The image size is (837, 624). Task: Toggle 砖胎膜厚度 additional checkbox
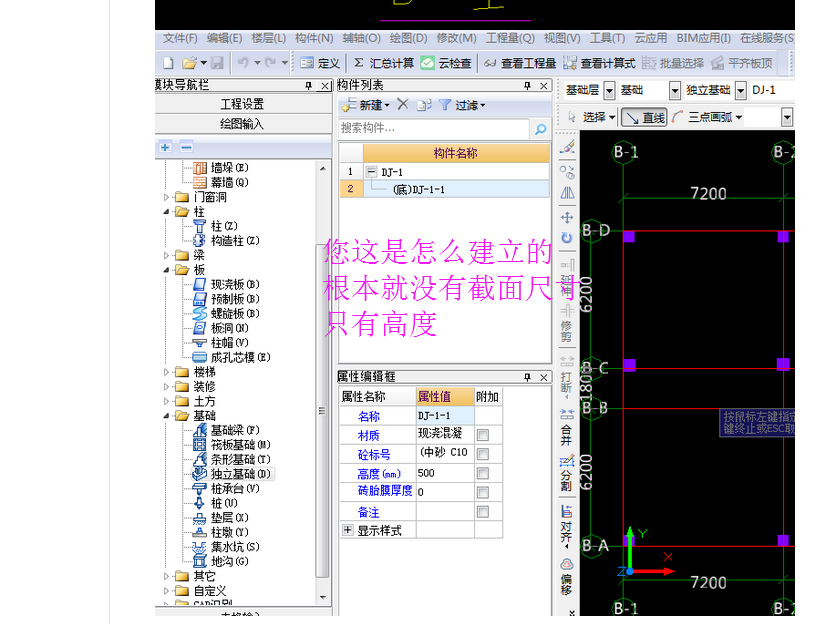(483, 492)
